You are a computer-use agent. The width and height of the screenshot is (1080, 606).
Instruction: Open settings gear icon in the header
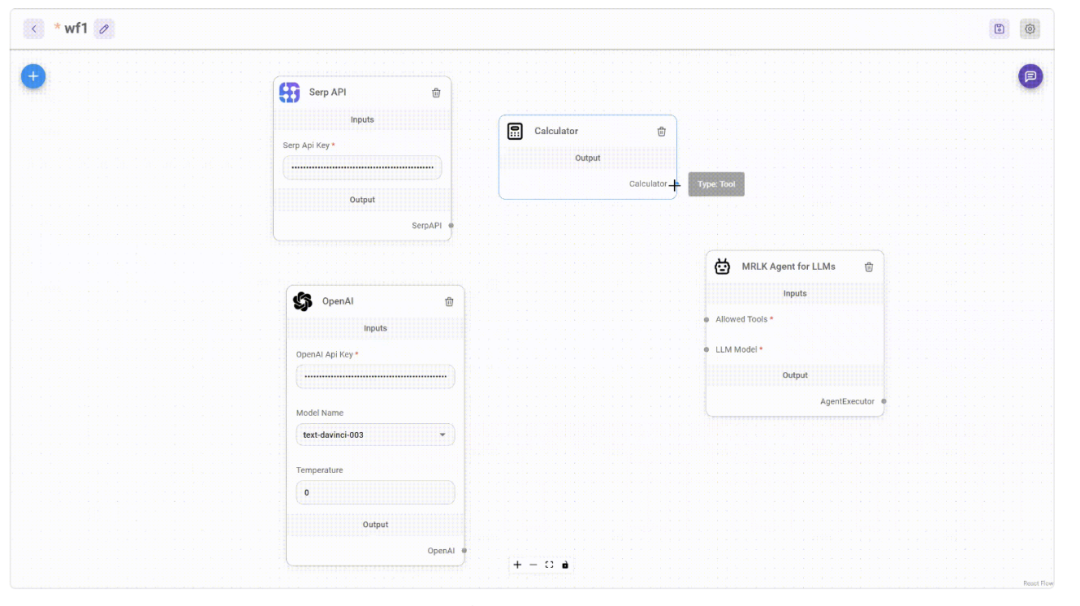[1030, 29]
